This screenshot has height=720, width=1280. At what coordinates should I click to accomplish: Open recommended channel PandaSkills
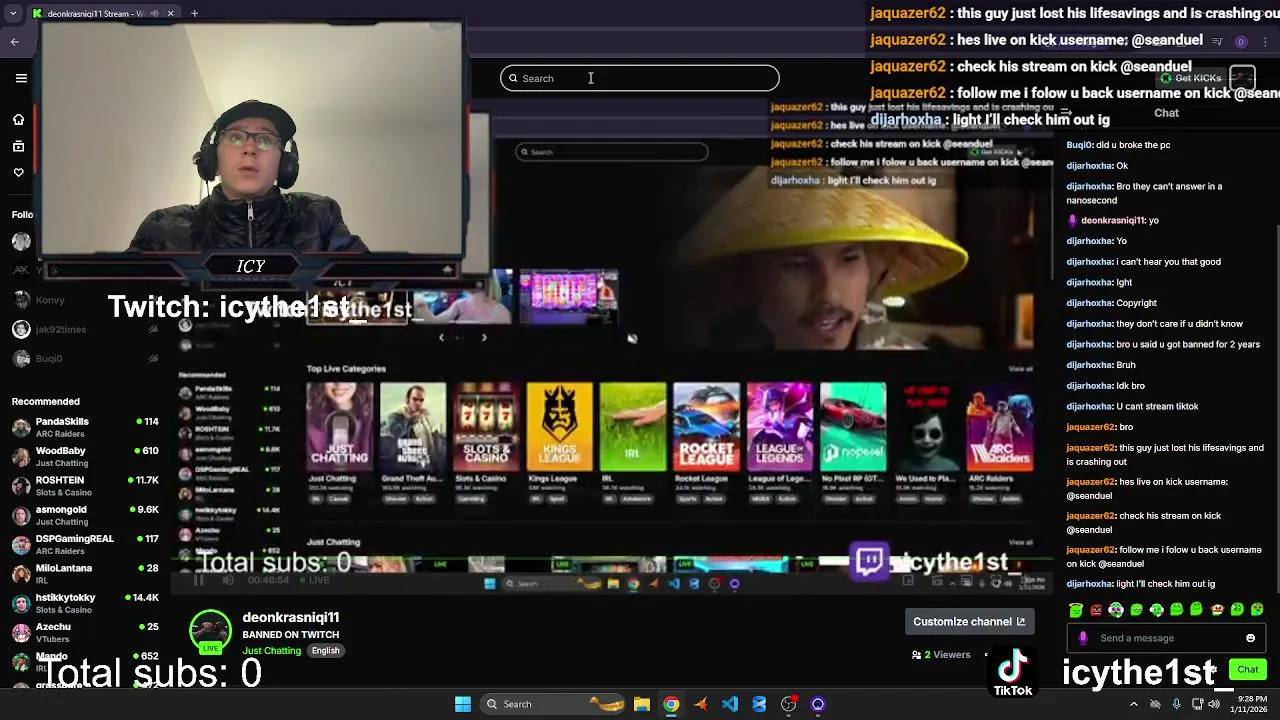[85, 427]
